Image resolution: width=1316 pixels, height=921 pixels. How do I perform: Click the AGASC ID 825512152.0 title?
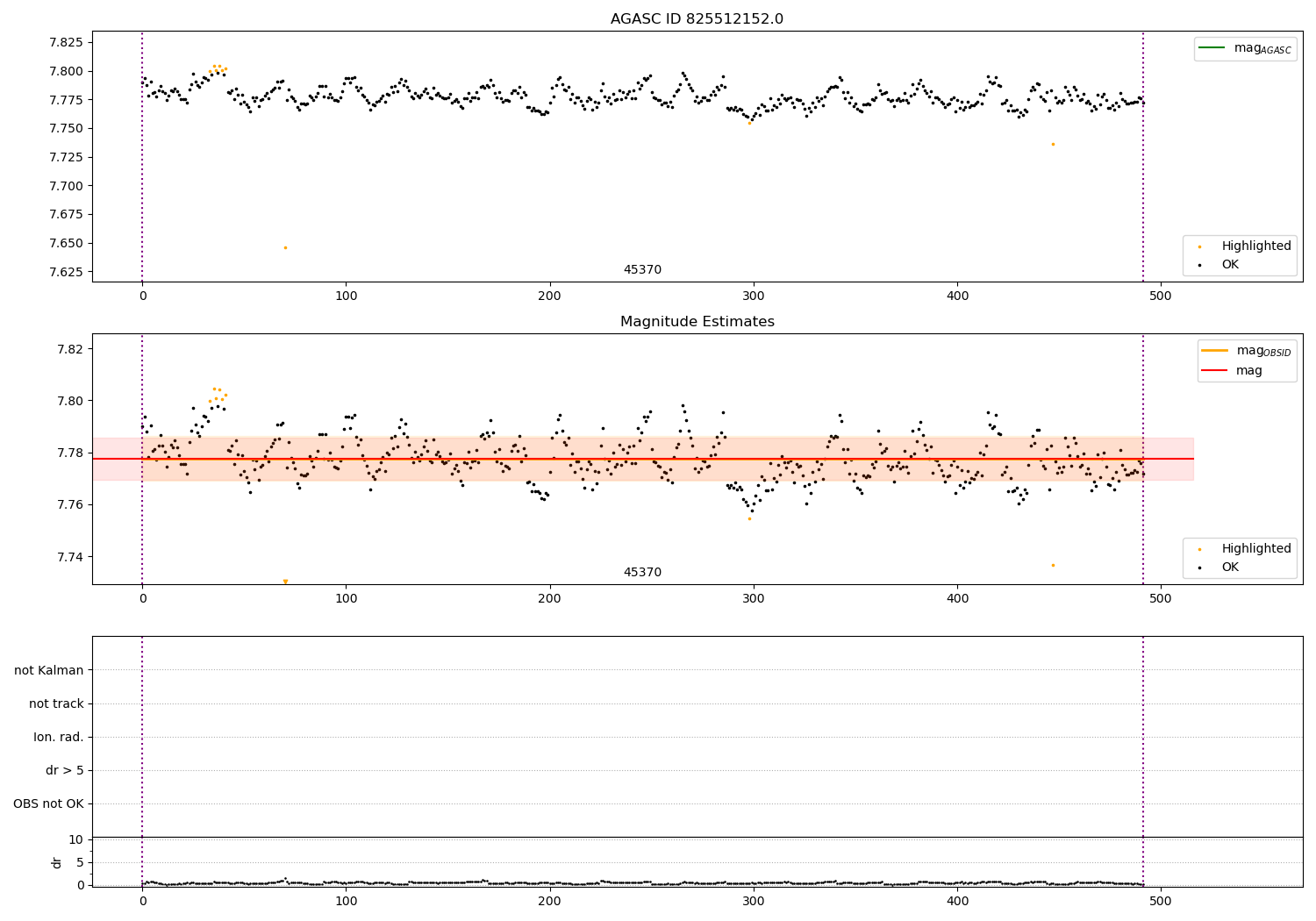point(697,19)
